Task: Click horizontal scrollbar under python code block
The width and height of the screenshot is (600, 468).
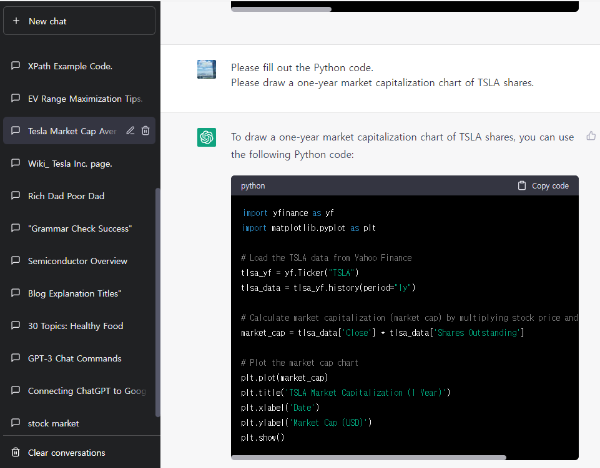Action: pos(368,457)
